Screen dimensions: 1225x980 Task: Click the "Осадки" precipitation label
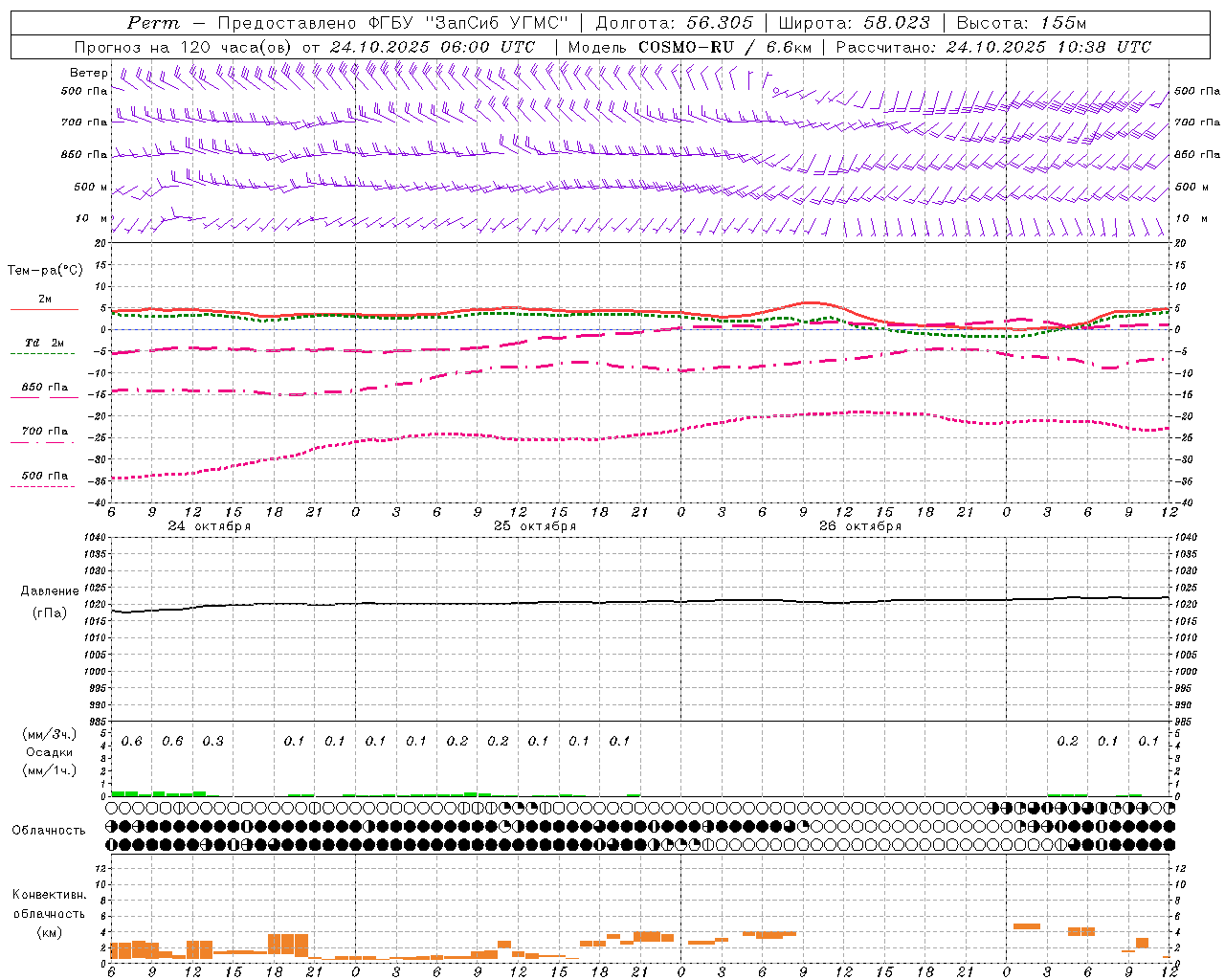[x=50, y=752]
